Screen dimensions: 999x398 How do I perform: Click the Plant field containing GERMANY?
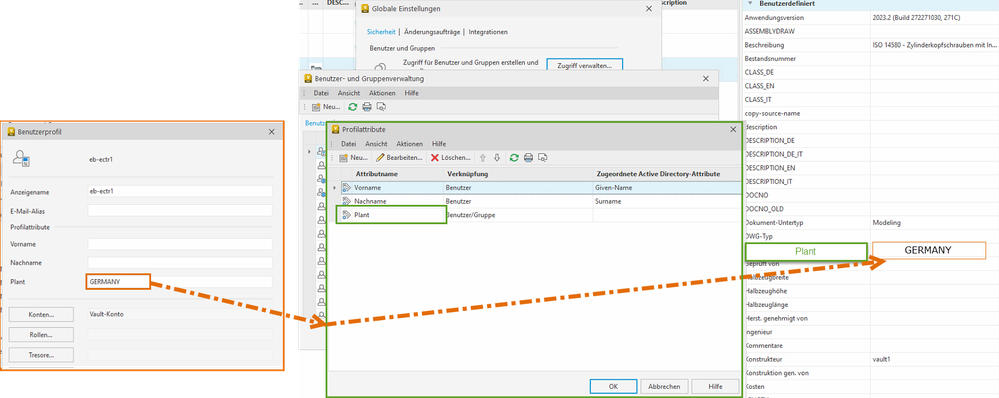(x=180, y=281)
